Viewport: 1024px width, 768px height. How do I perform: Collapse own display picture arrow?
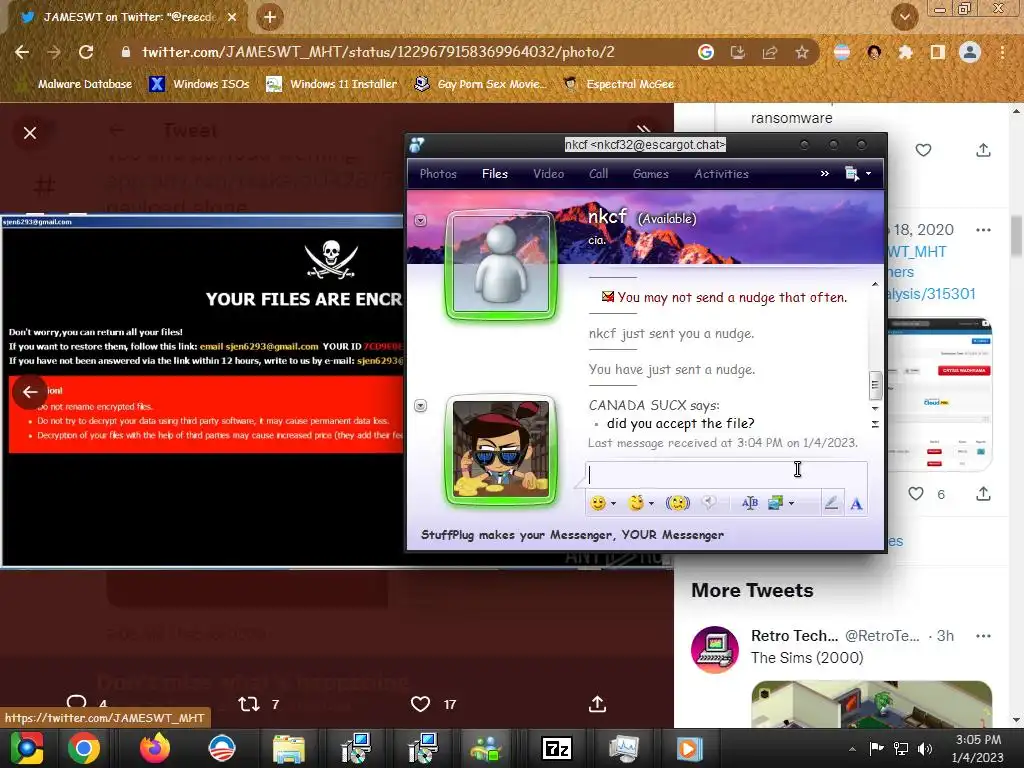tap(421, 406)
